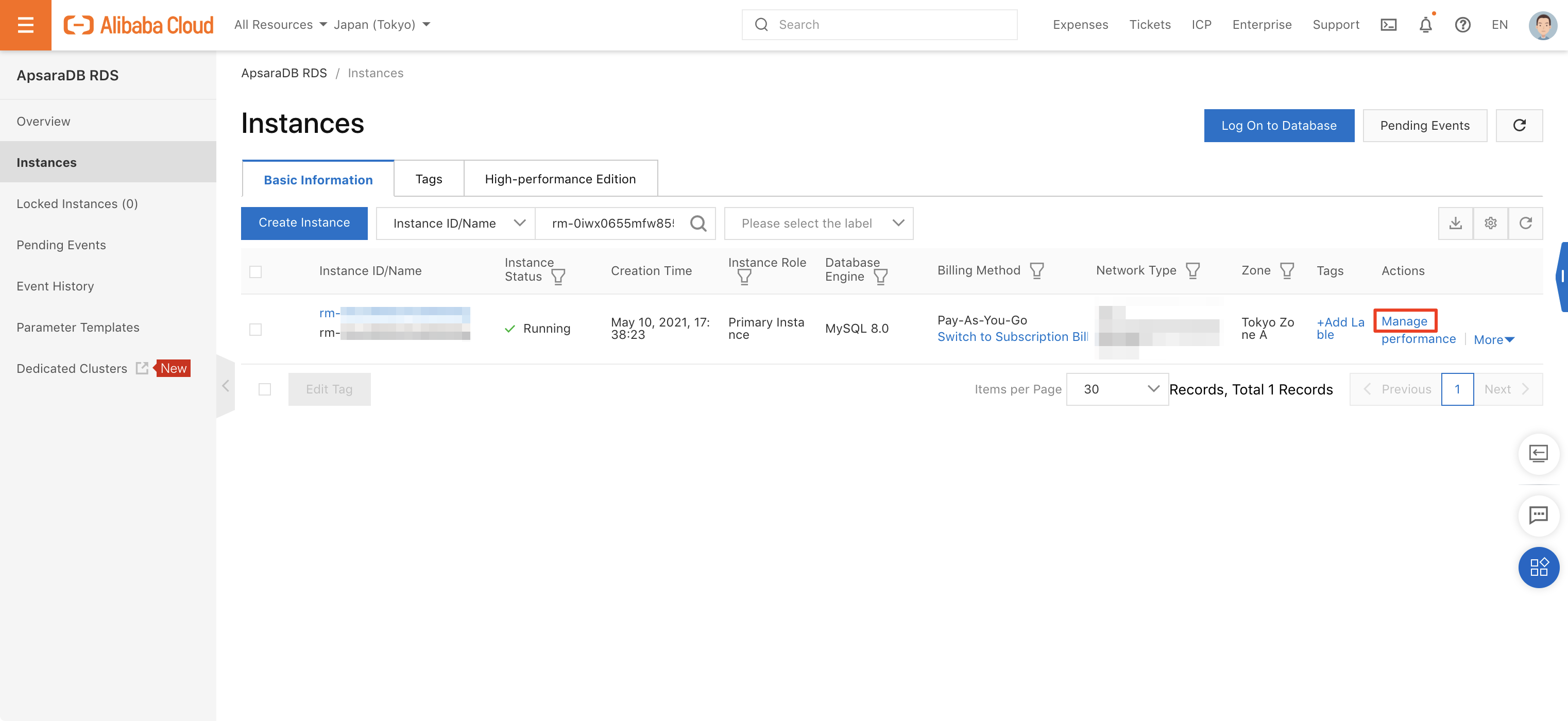Click the top Search input field
The width and height of the screenshot is (1568, 721).
pos(879,24)
